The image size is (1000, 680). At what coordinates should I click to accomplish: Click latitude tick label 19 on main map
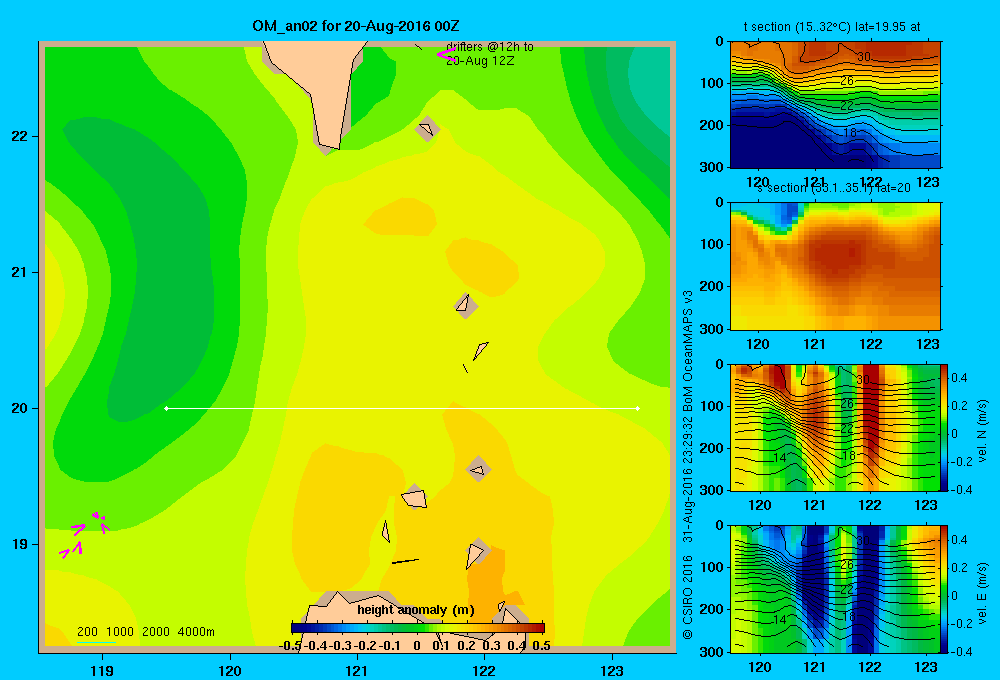[x=20, y=544]
